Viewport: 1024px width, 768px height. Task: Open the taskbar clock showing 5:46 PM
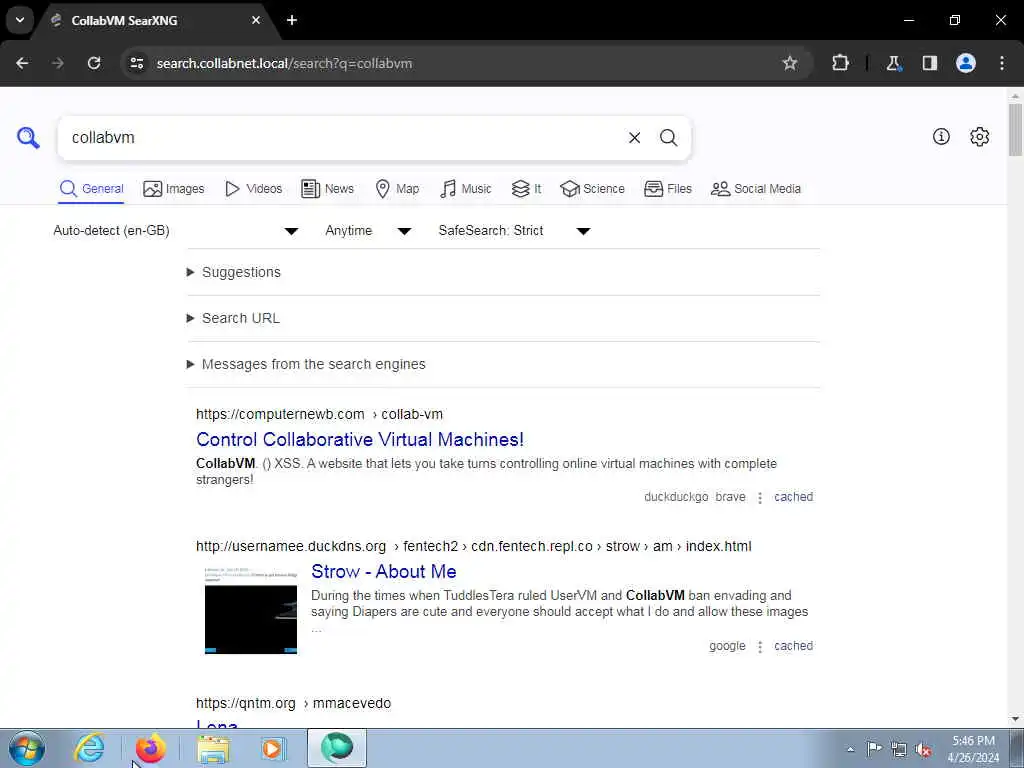pyautogui.click(x=973, y=749)
